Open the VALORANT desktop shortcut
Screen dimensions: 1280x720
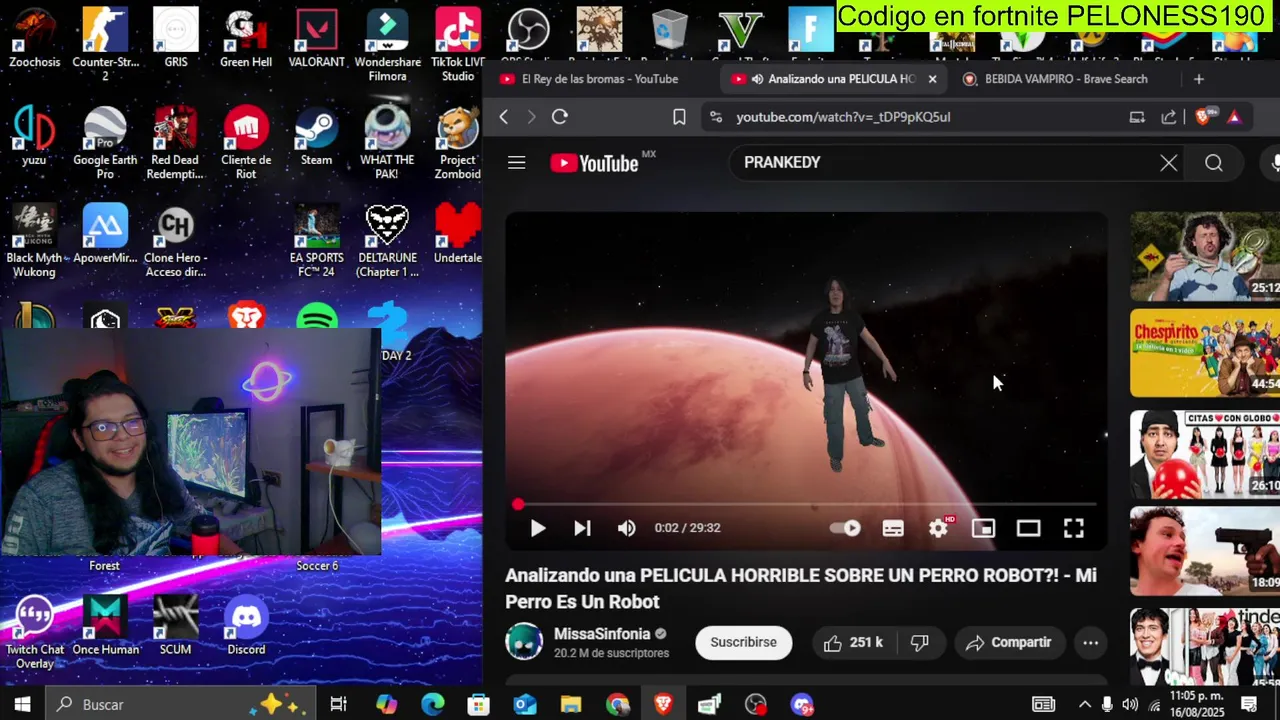316,38
